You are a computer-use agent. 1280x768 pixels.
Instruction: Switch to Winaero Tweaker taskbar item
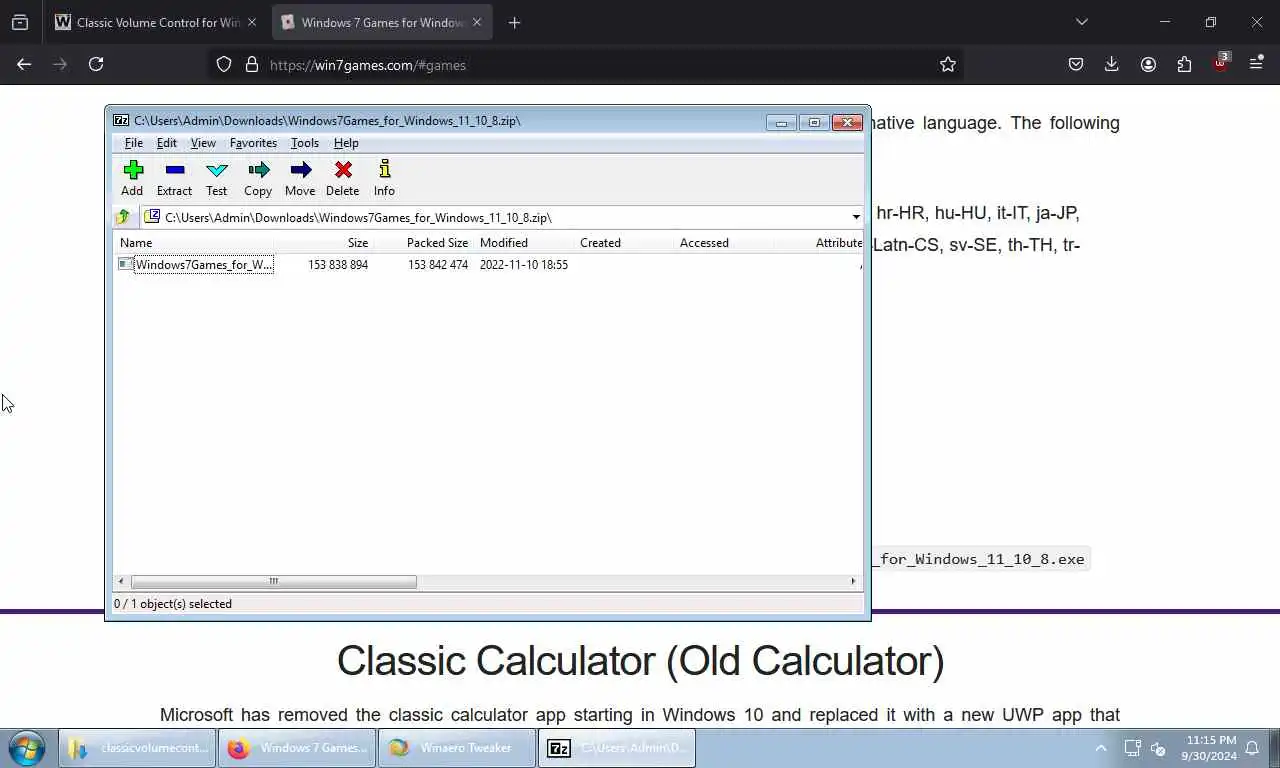(457, 748)
